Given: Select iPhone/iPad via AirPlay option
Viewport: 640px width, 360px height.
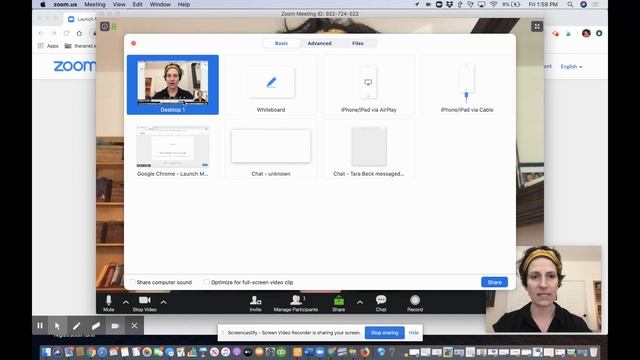Looking at the screenshot, I should (369, 84).
